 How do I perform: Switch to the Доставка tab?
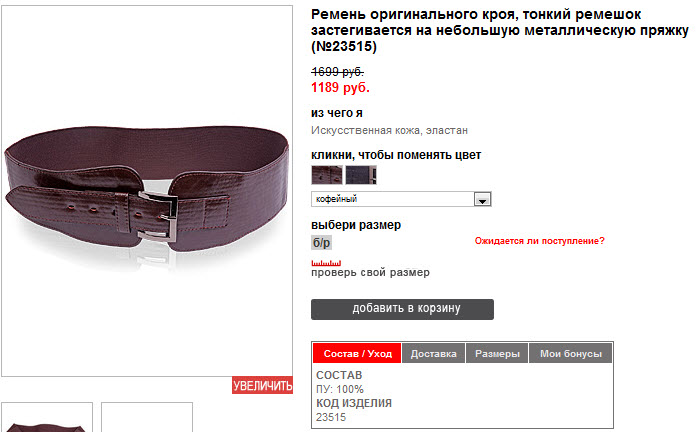(x=433, y=353)
